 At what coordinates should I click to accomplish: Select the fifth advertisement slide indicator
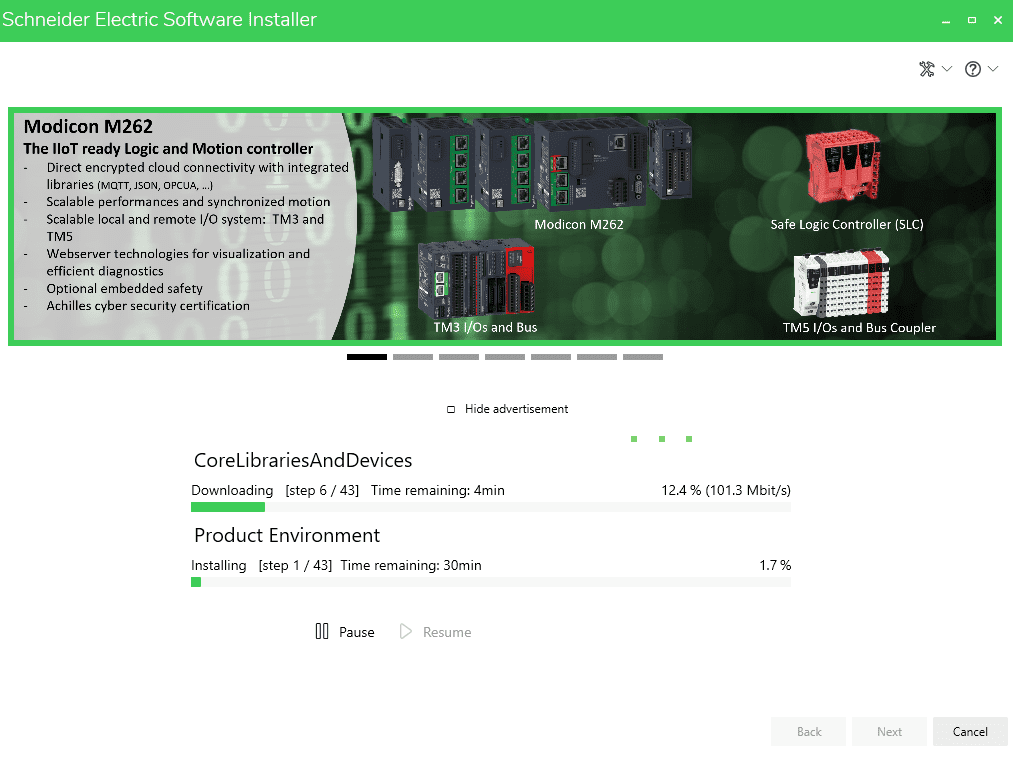click(551, 357)
